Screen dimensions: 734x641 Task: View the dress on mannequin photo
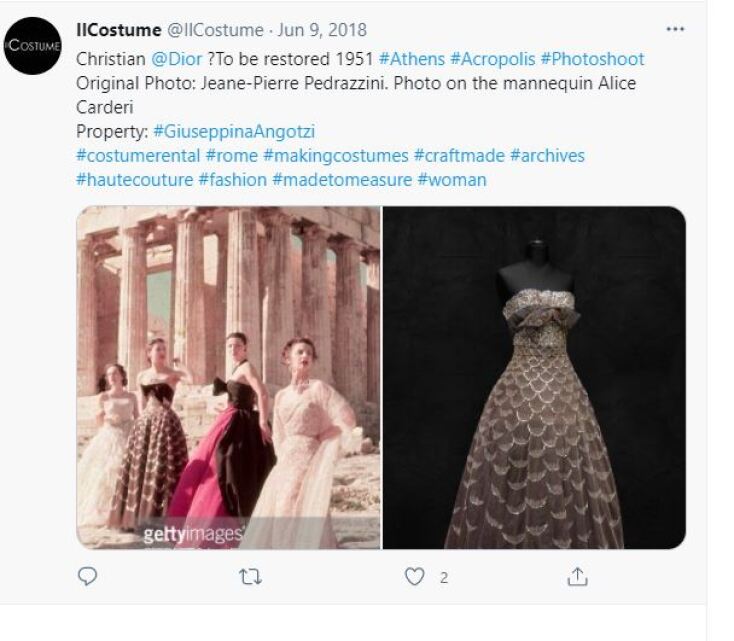tap(535, 377)
